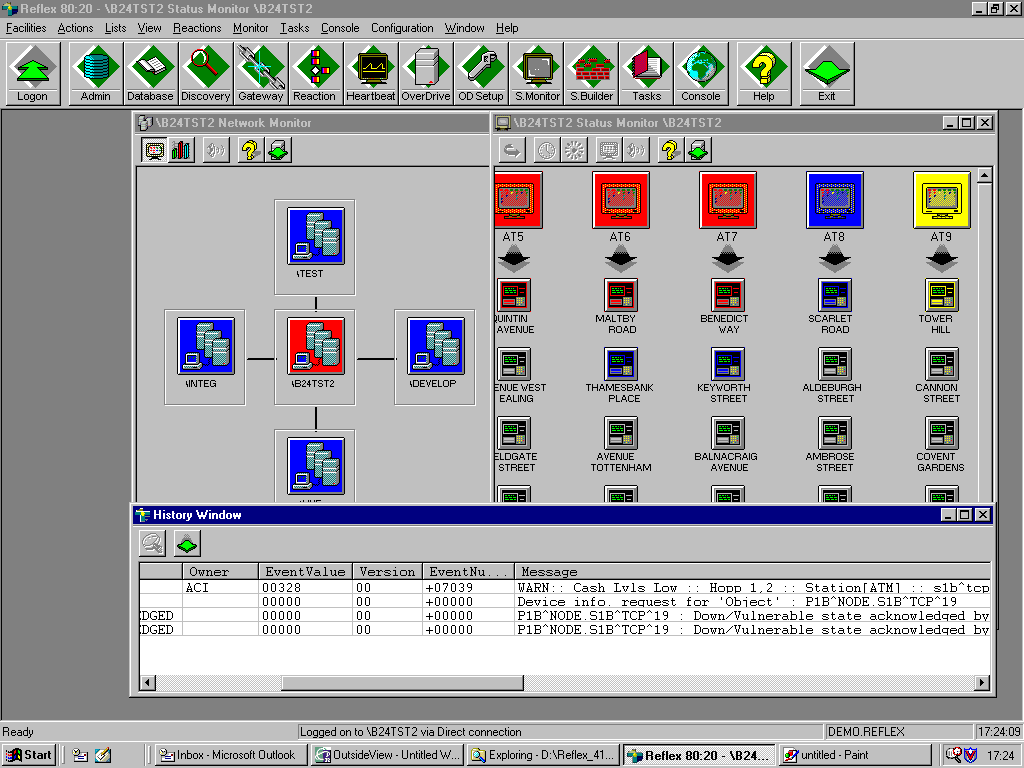Select the \B24TST2 red node icon
Screen dimensions: 1024x768
315,346
